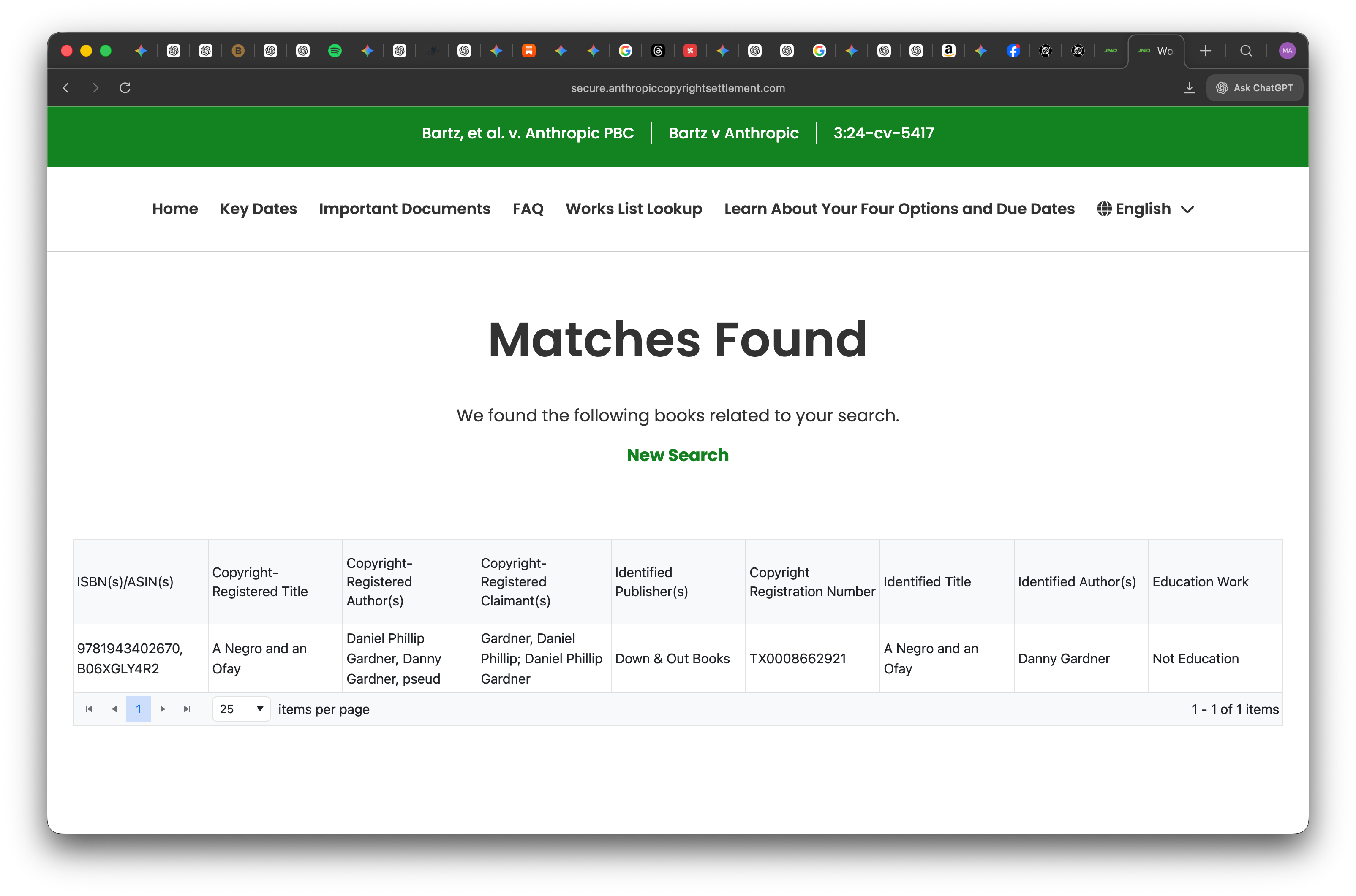Open the items per page dropdown

coord(241,709)
